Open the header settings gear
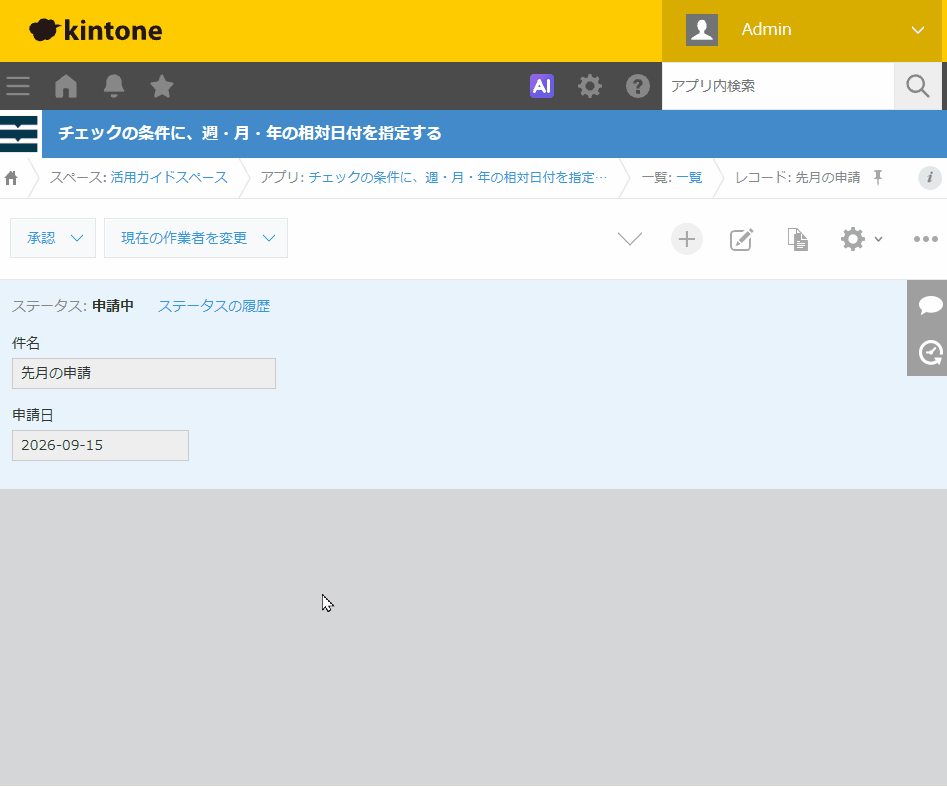This screenshot has width=947, height=787. [x=589, y=86]
